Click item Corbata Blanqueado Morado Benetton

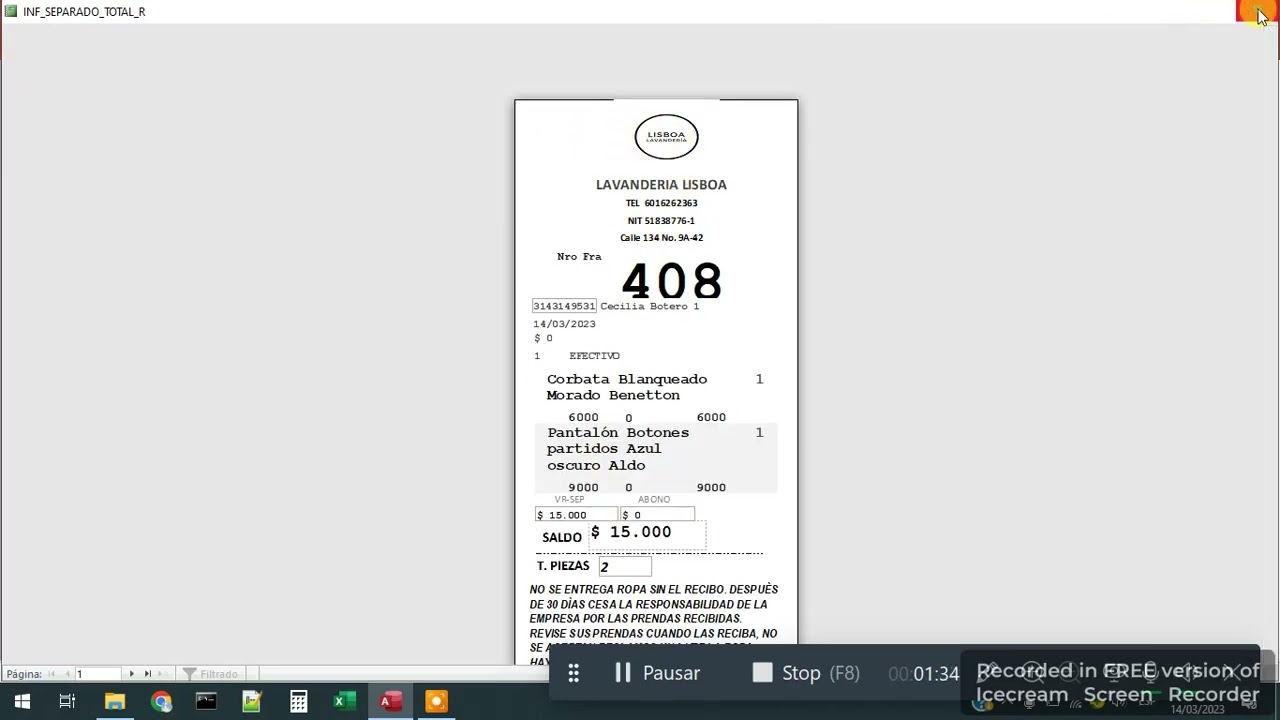point(627,387)
